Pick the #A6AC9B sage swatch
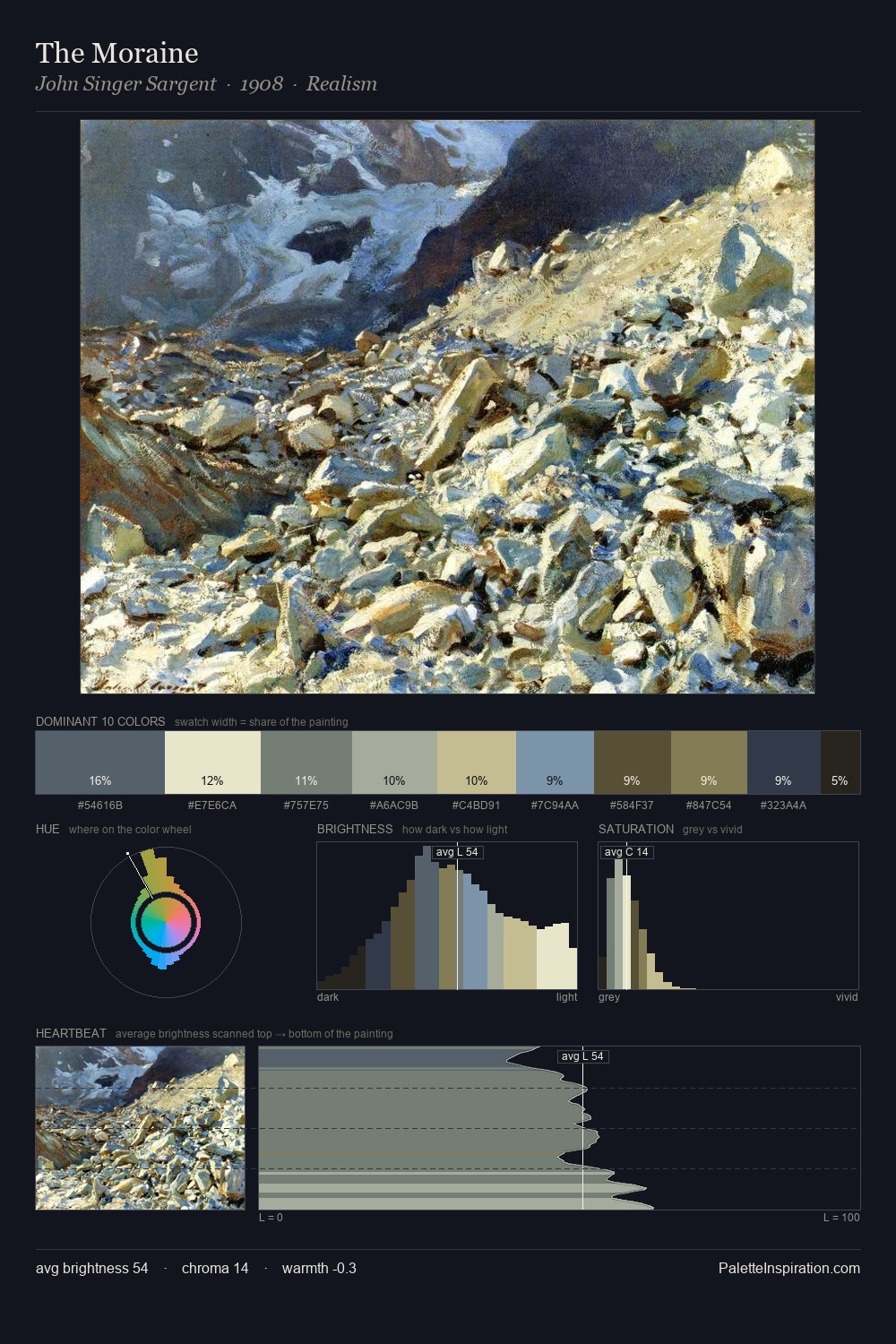This screenshot has height=1344, width=896. tap(394, 762)
